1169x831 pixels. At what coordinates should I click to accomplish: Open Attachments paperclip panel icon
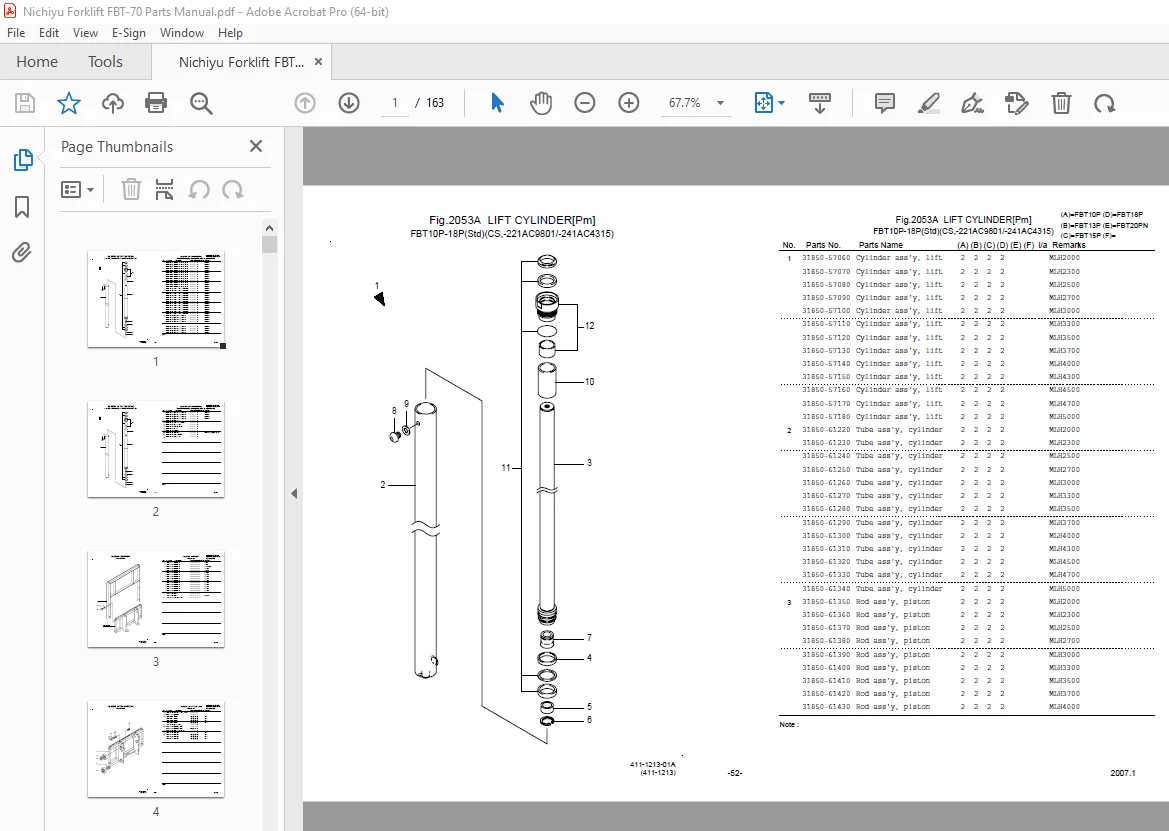pyautogui.click(x=22, y=253)
